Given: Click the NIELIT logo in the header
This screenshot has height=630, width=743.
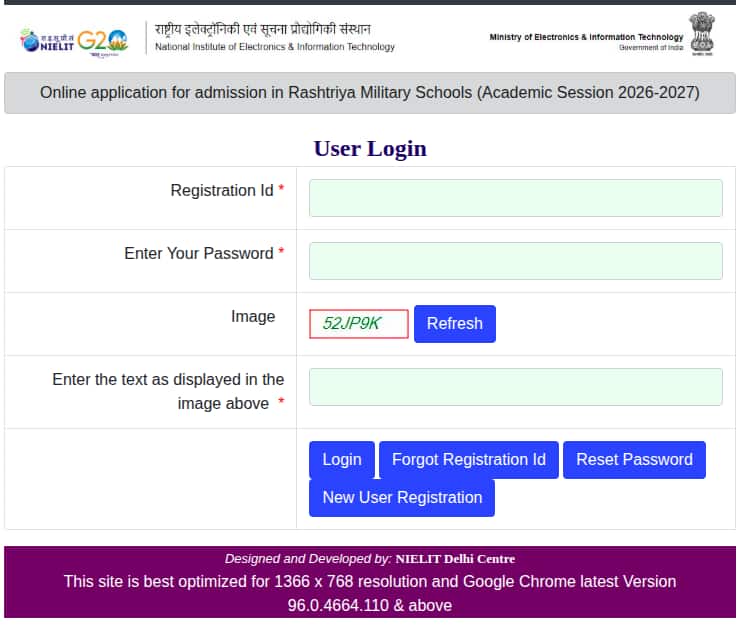Looking at the screenshot, I should pos(46,40).
